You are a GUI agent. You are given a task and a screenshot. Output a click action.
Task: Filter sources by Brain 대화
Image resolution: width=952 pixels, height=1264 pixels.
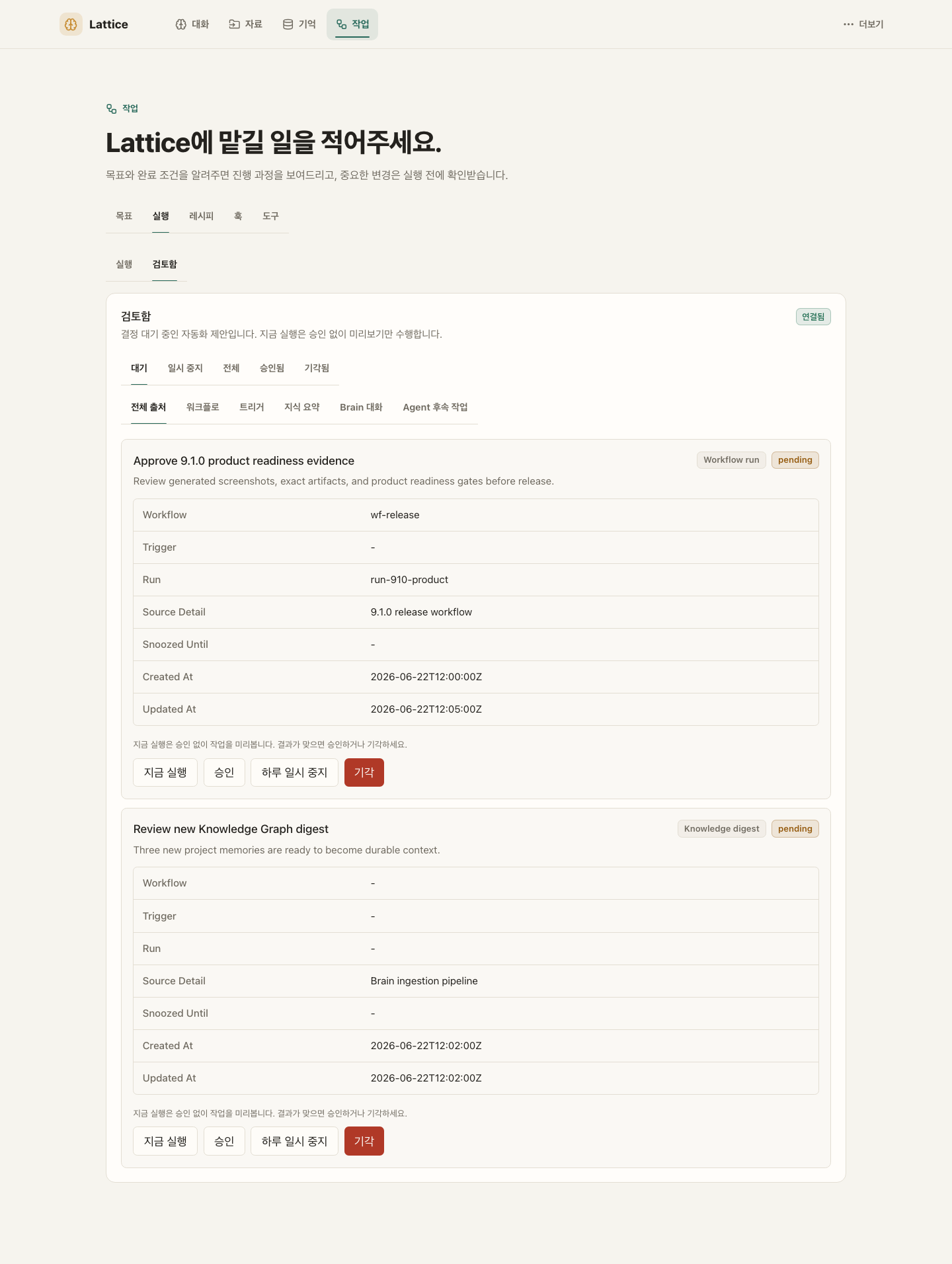click(x=361, y=407)
